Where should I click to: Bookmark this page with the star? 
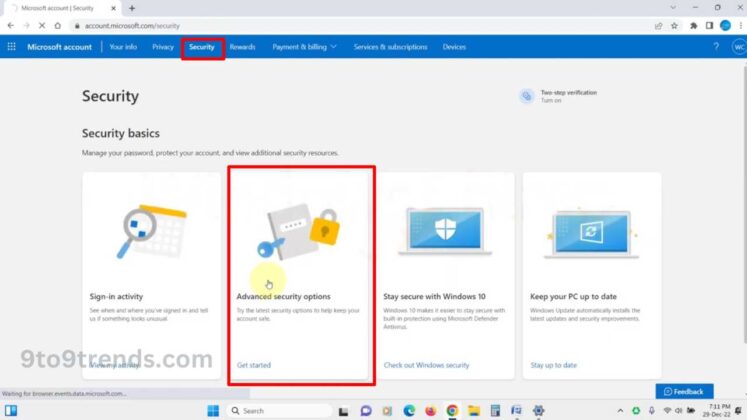pos(674,26)
